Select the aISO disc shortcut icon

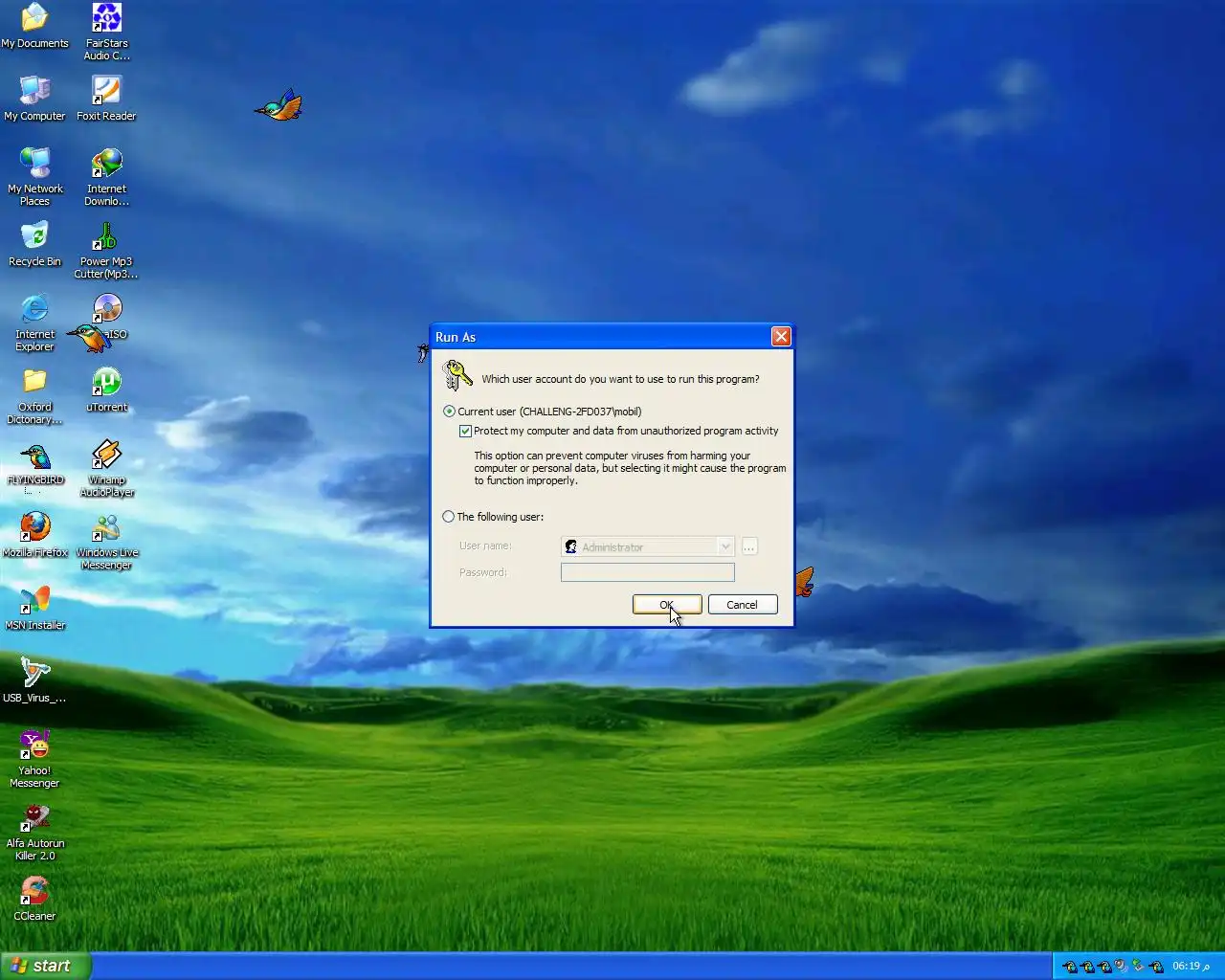[x=108, y=317]
